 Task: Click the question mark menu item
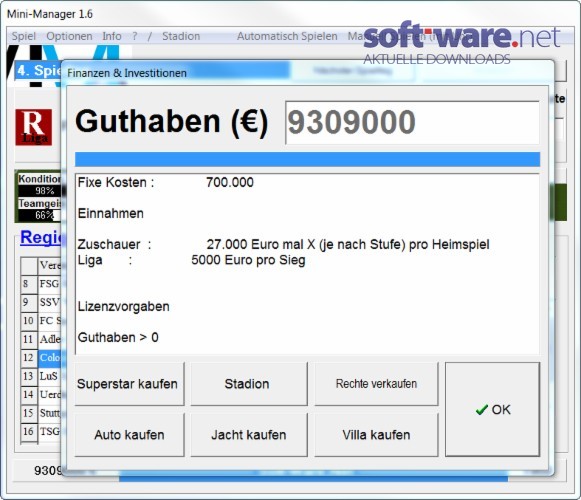point(135,36)
